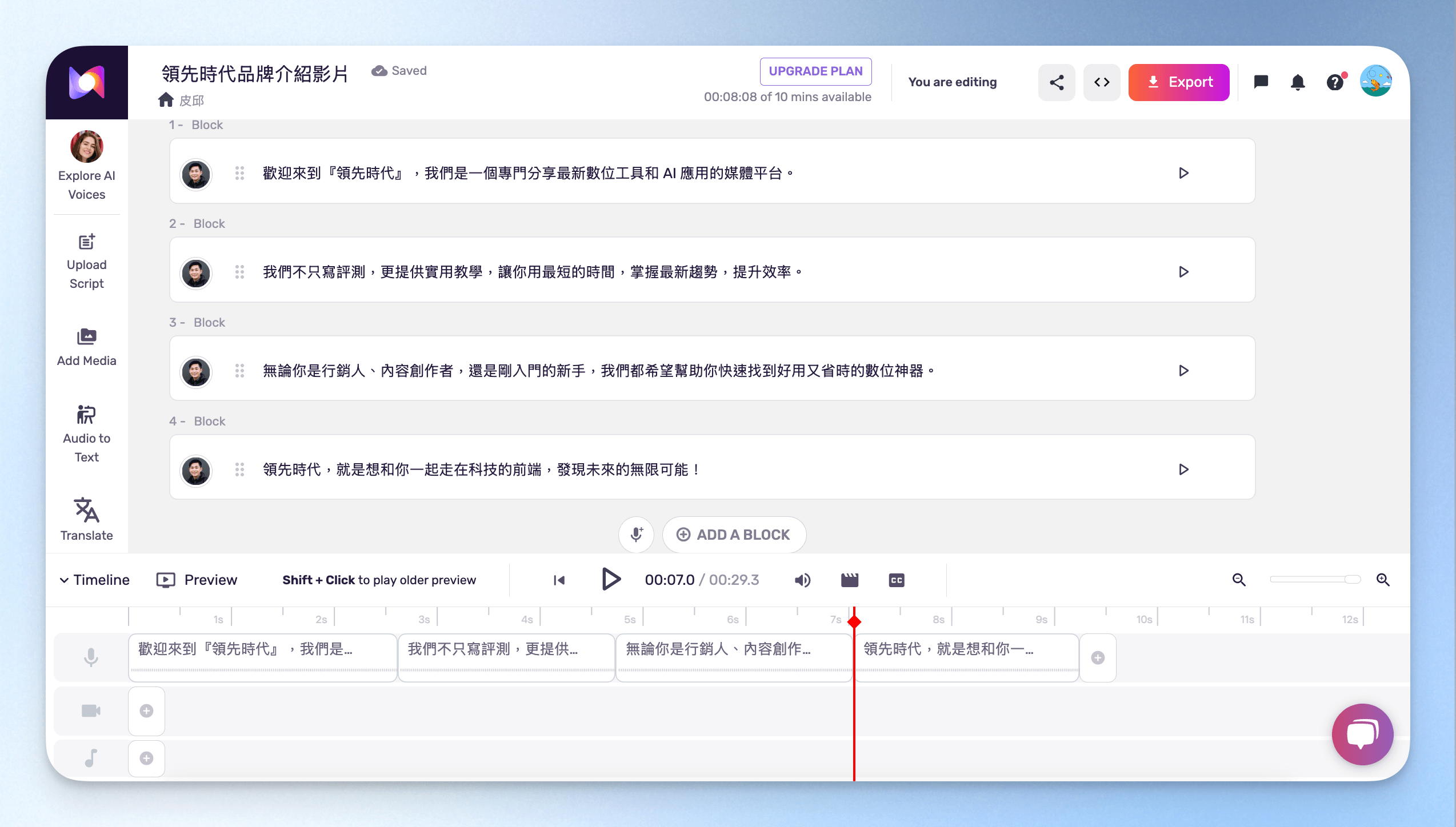This screenshot has height=827, width=1456.
Task: Click ADD A BLOCK button
Action: [x=734, y=535]
